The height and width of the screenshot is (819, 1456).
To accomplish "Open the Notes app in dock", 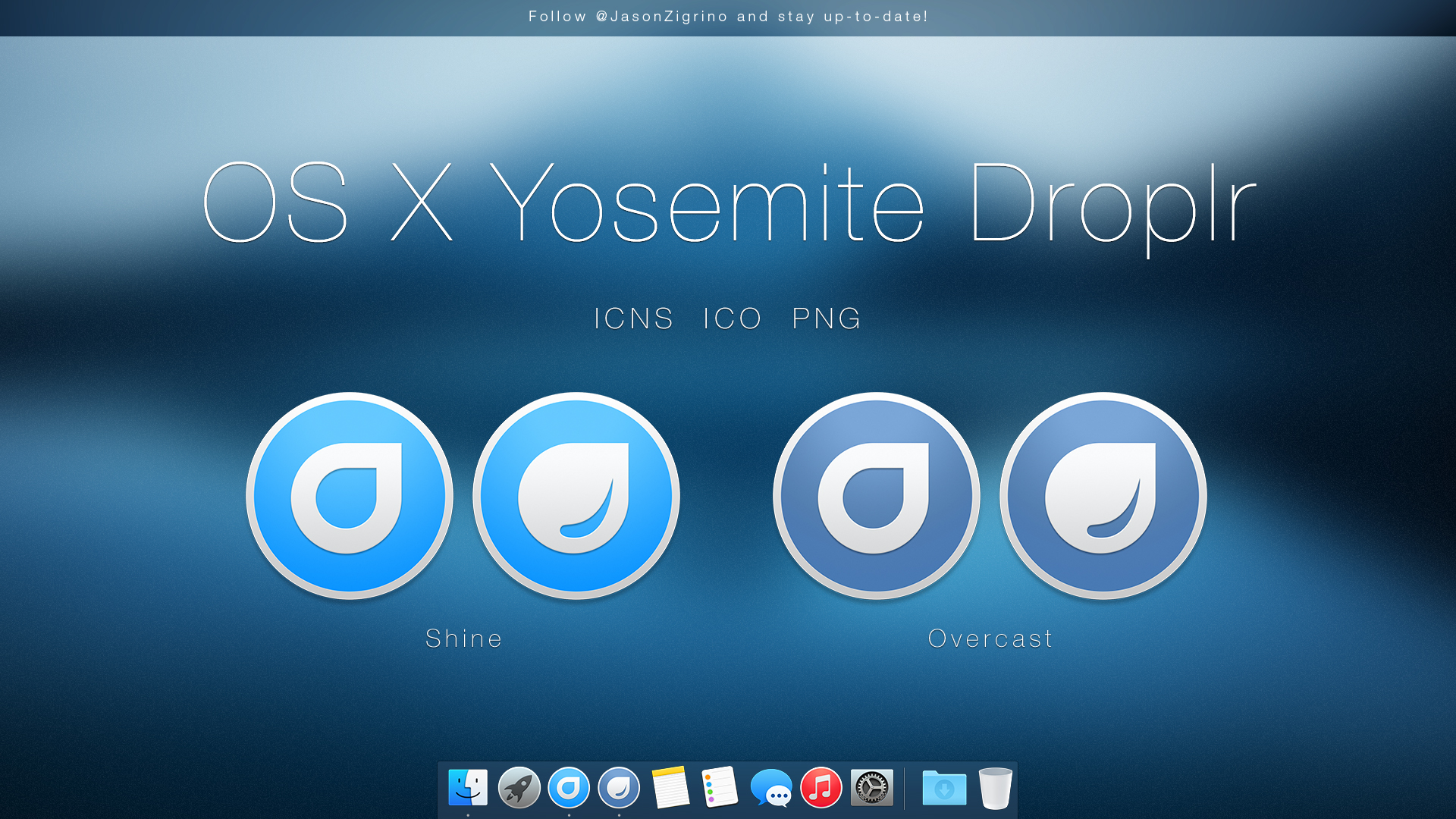I will tap(670, 788).
